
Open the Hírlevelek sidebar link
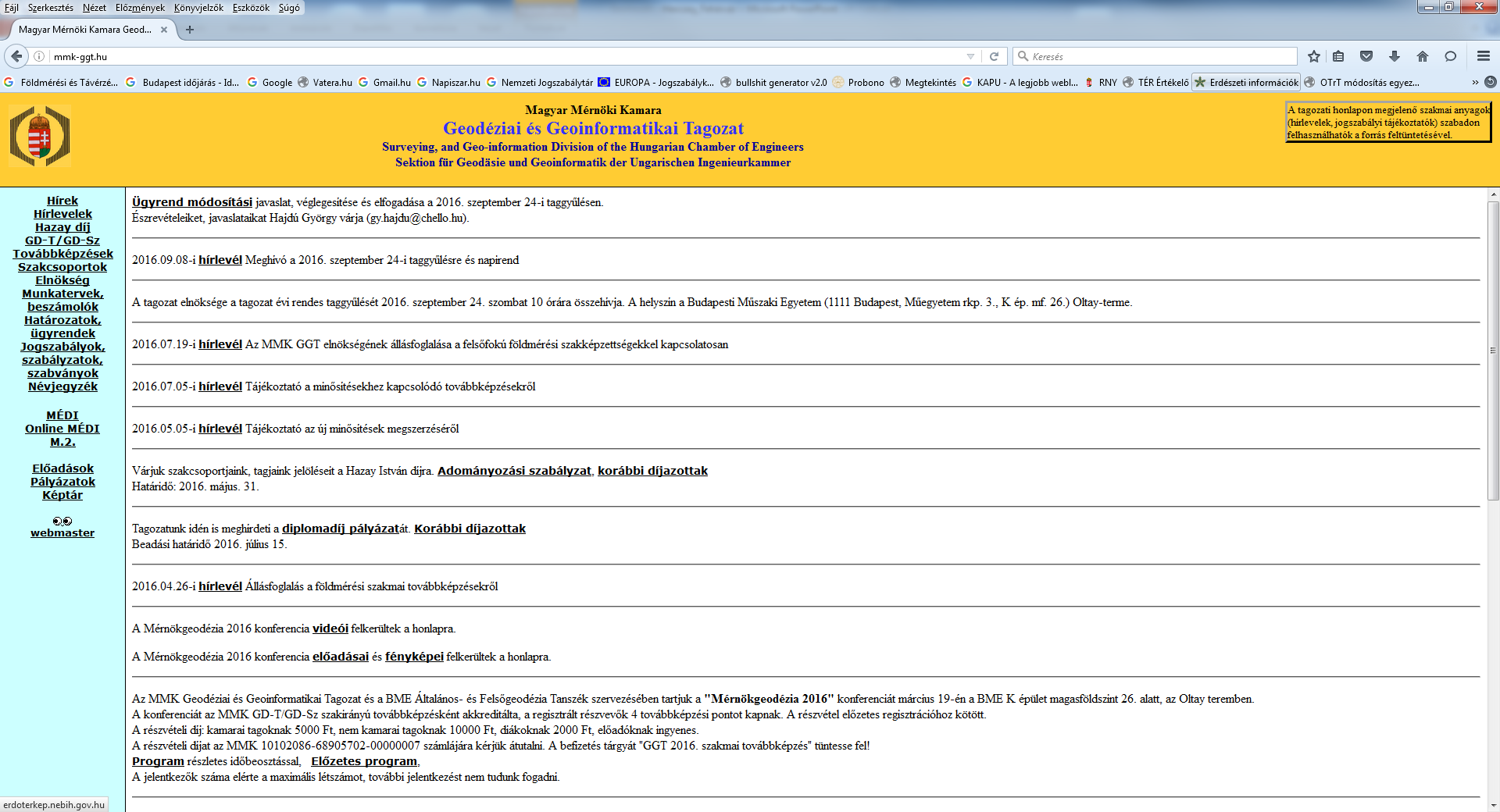[62, 214]
